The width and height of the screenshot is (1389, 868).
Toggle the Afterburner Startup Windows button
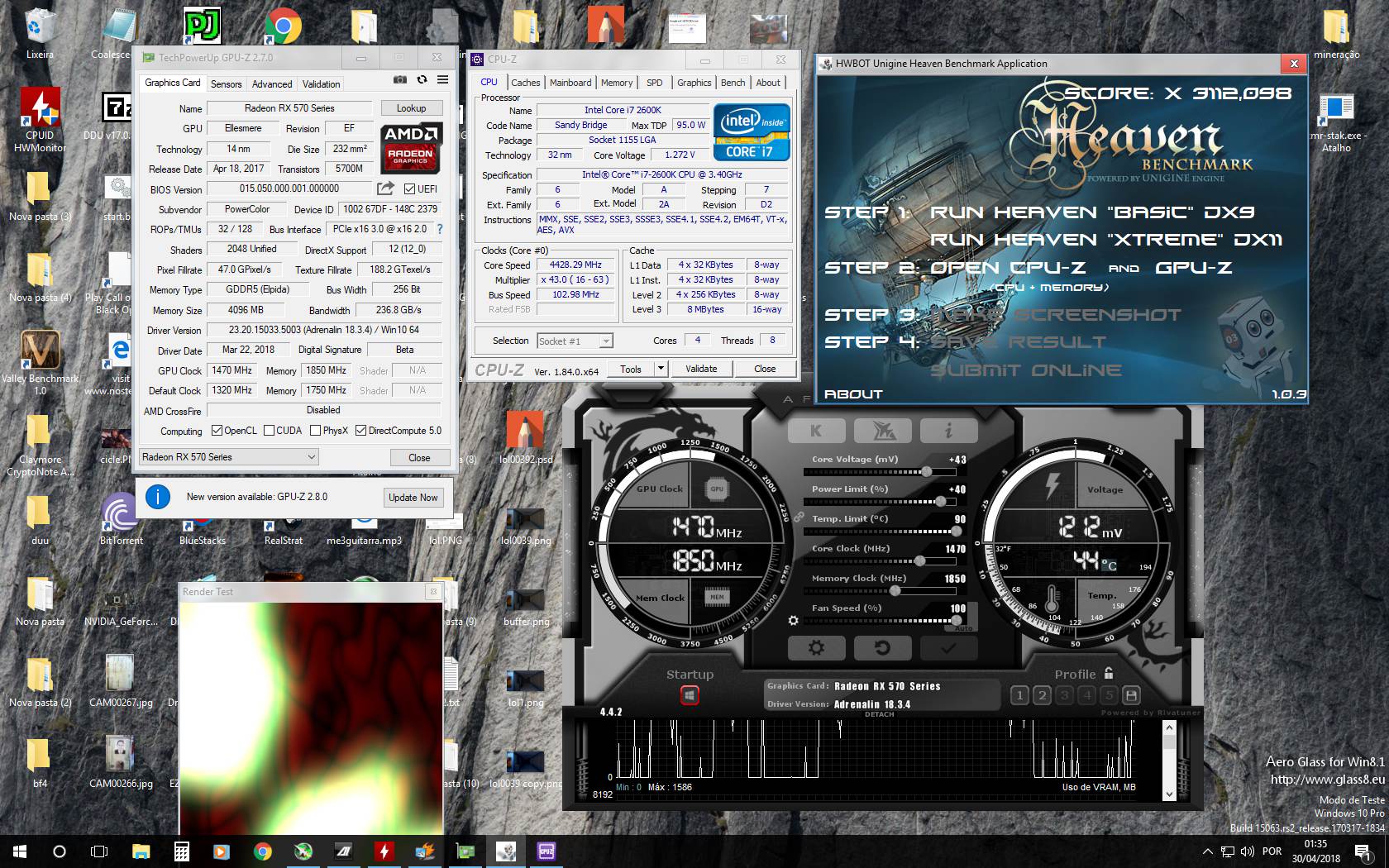click(690, 696)
